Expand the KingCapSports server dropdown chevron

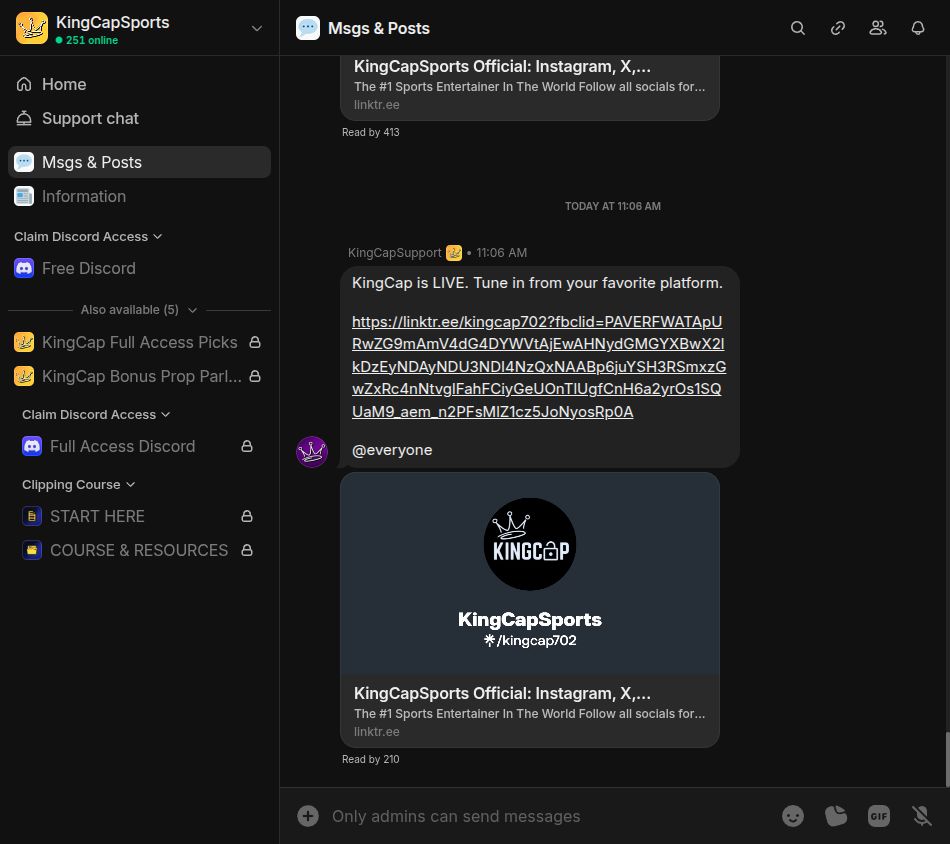(x=257, y=28)
